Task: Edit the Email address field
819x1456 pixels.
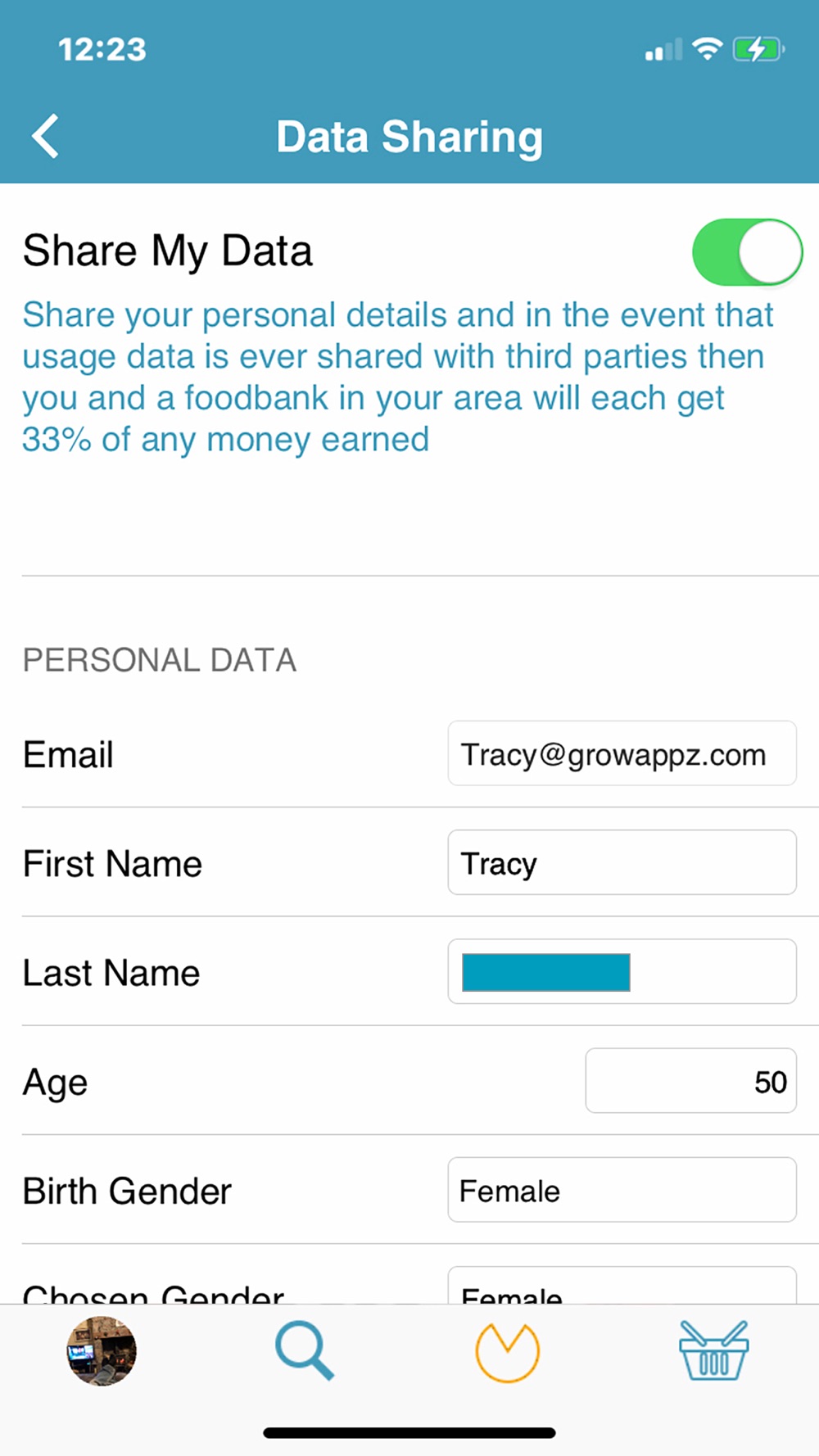Action: point(622,753)
